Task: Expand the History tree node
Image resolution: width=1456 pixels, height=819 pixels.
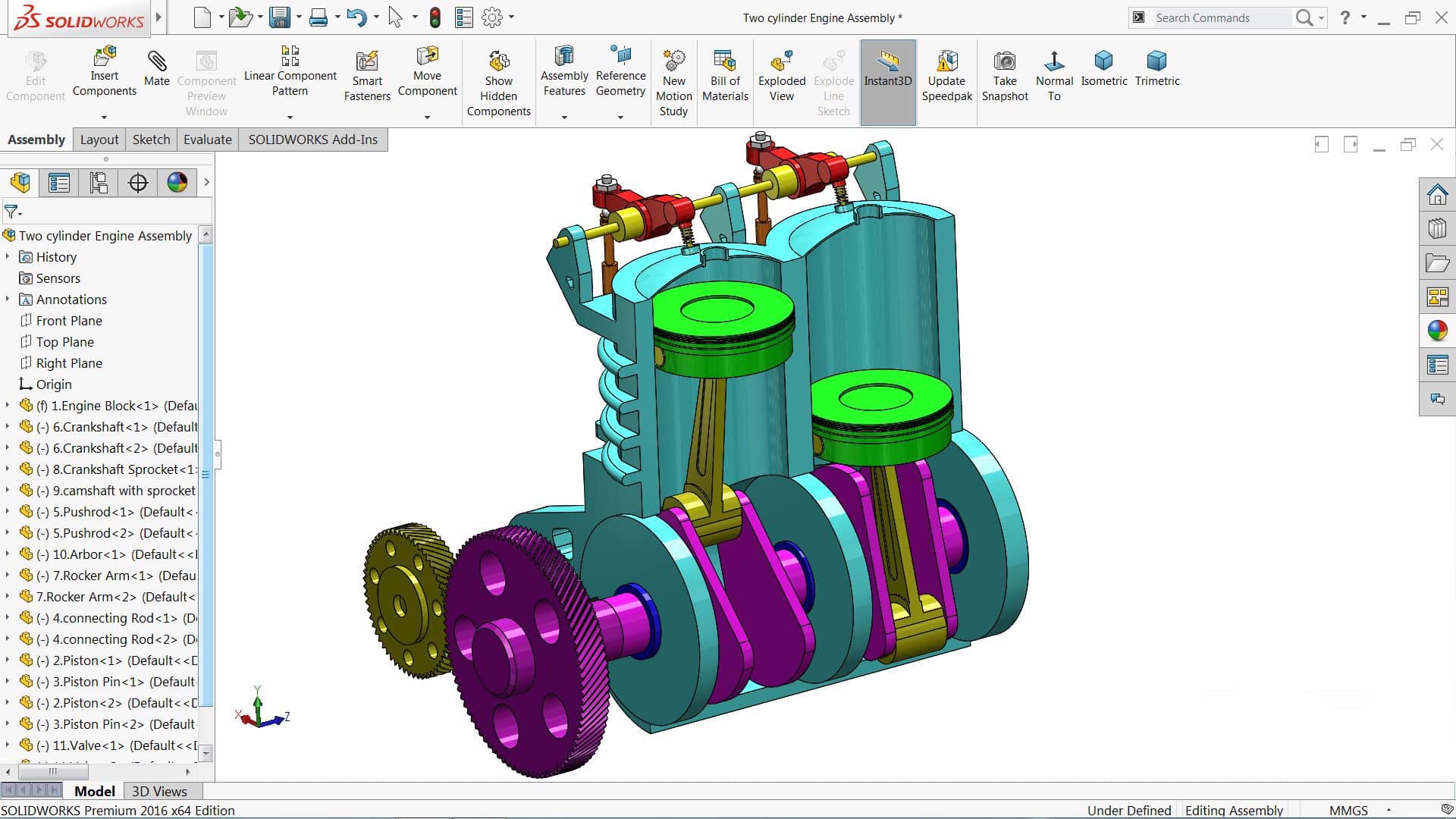Action: (8, 257)
